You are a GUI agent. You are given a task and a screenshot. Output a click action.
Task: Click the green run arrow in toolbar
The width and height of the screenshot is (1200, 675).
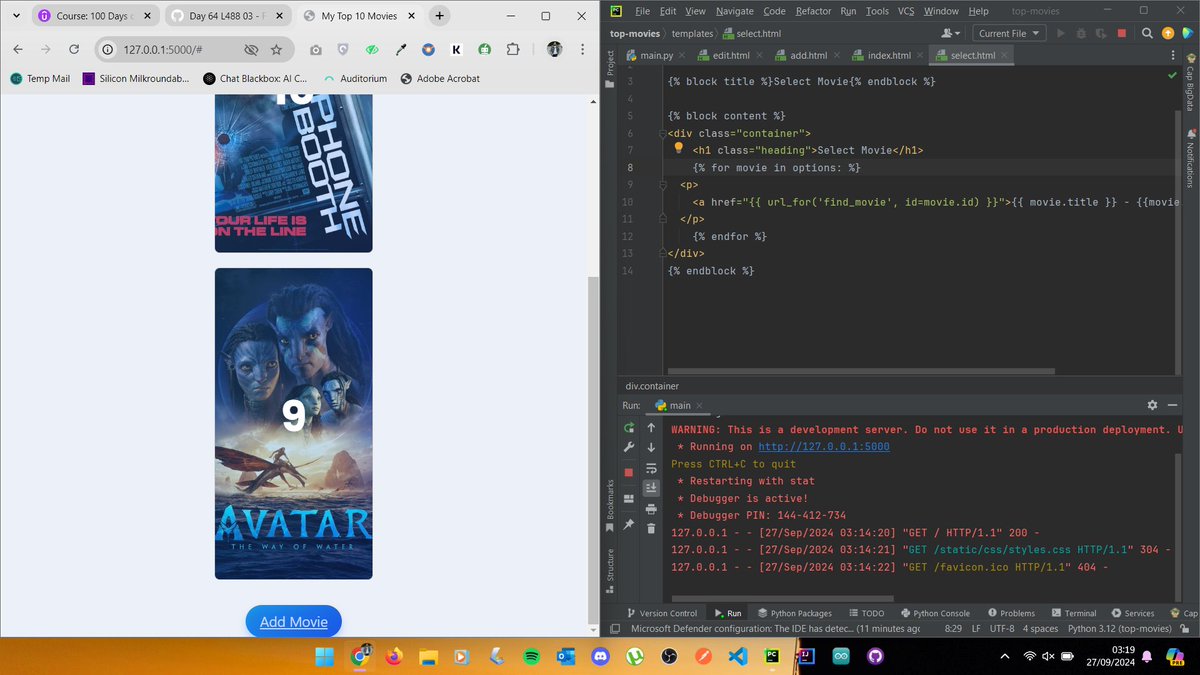tap(1061, 33)
